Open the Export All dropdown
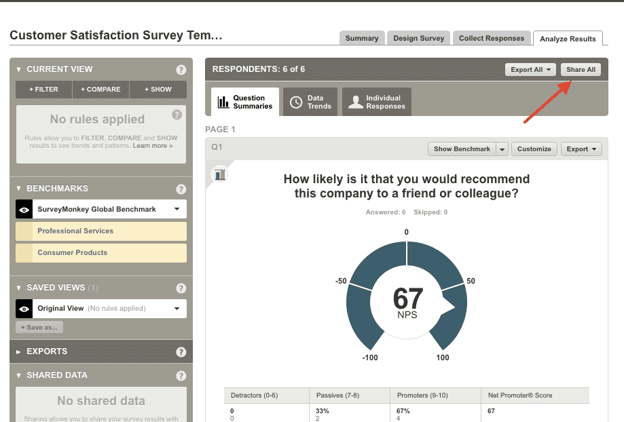The height and width of the screenshot is (422, 624). click(x=530, y=70)
